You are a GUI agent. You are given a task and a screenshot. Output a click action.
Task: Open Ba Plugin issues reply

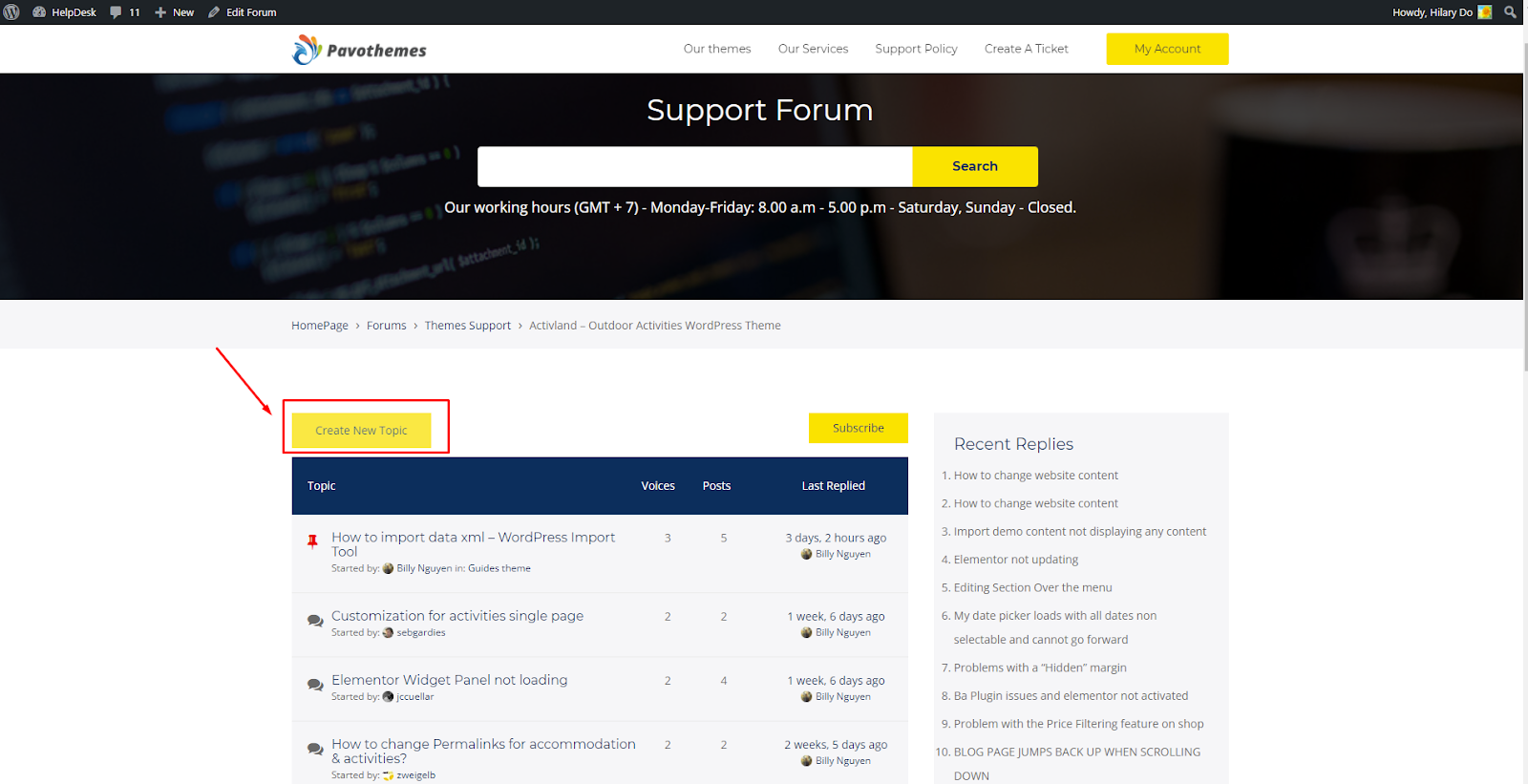pyautogui.click(x=1071, y=696)
